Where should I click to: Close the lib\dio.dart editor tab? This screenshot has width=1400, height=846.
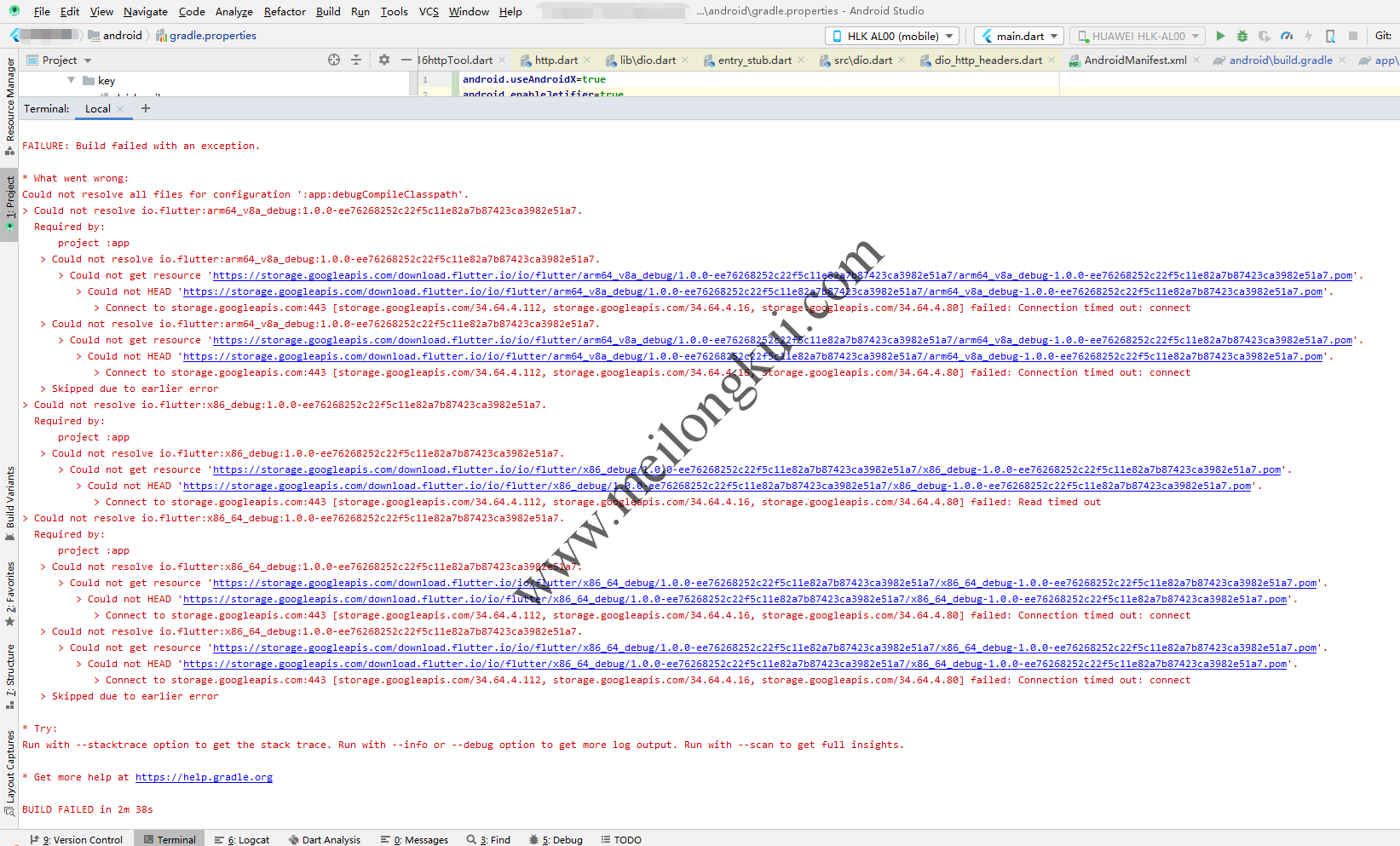coord(684,60)
